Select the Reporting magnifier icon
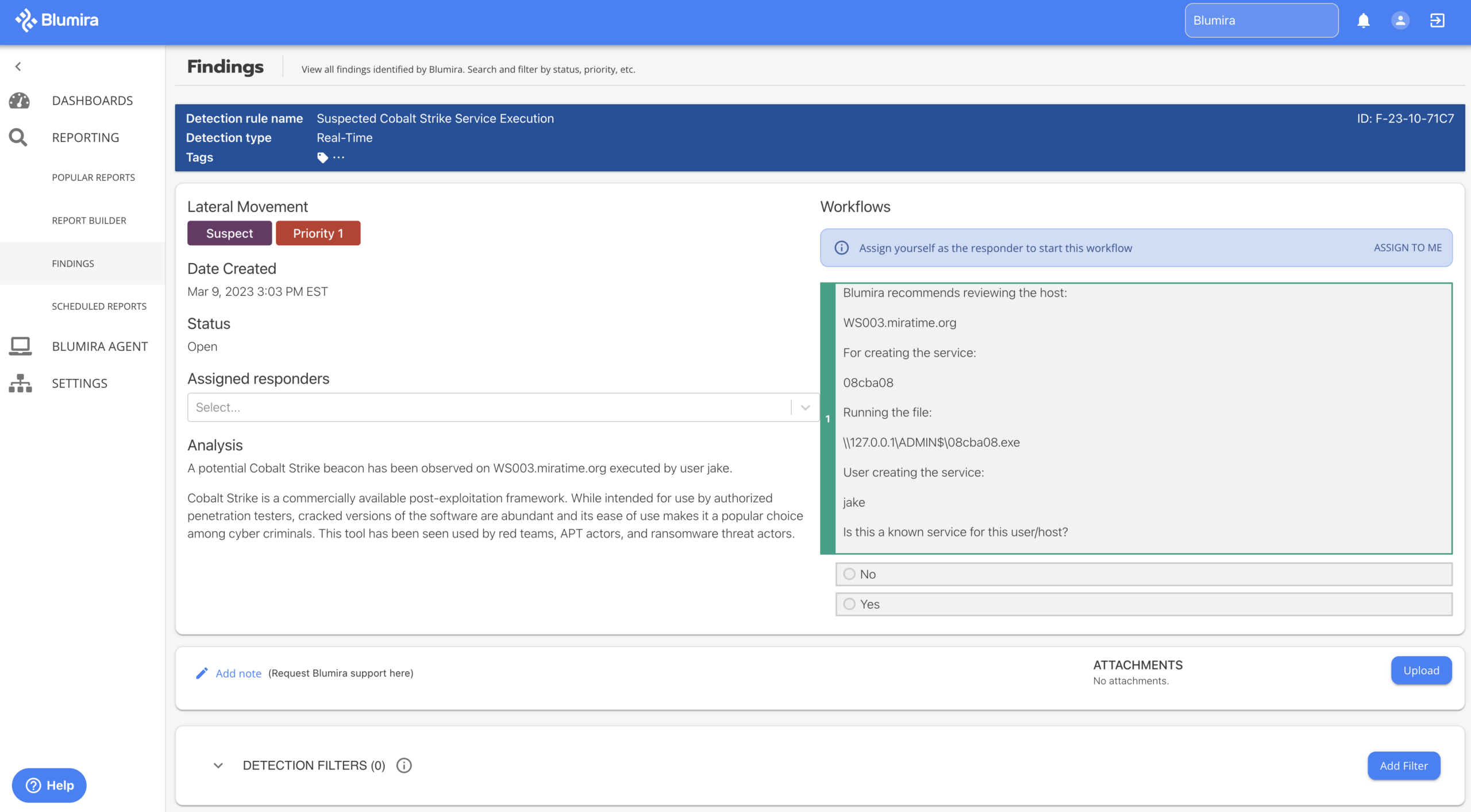Image resolution: width=1471 pixels, height=812 pixels. [18, 137]
